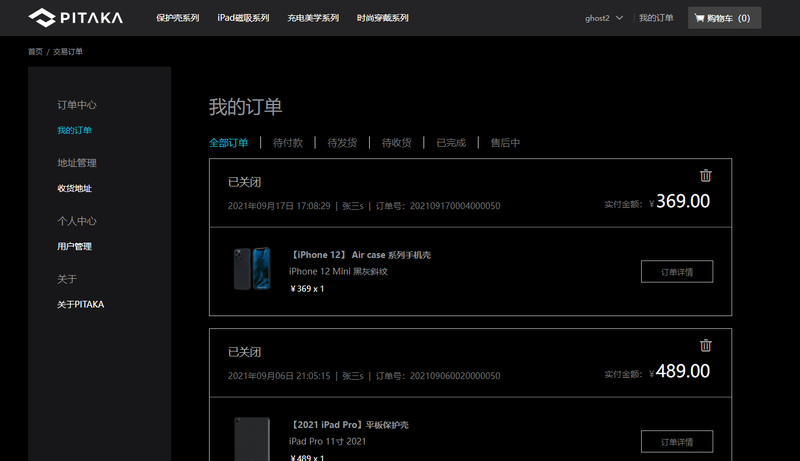This screenshot has width=800, height=461.
Task: Expand the ghost2 account dropdown
Action: coord(604,18)
